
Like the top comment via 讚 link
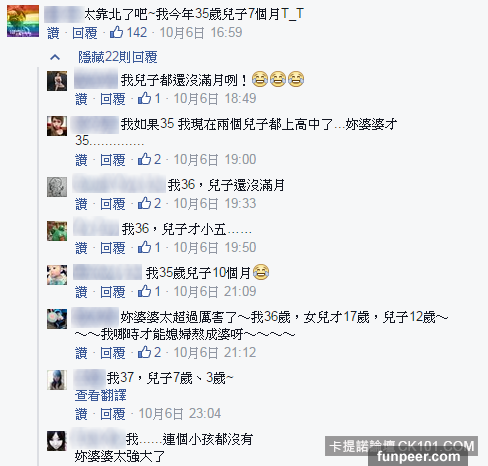[53, 33]
